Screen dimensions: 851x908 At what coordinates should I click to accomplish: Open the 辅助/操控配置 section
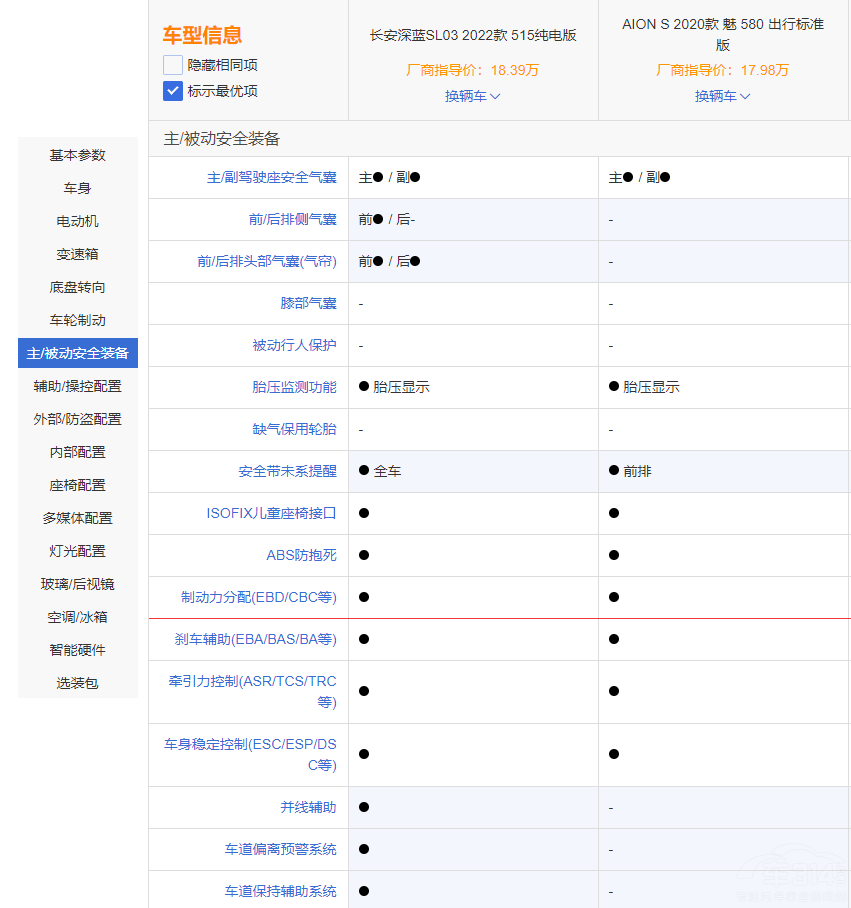coord(75,385)
